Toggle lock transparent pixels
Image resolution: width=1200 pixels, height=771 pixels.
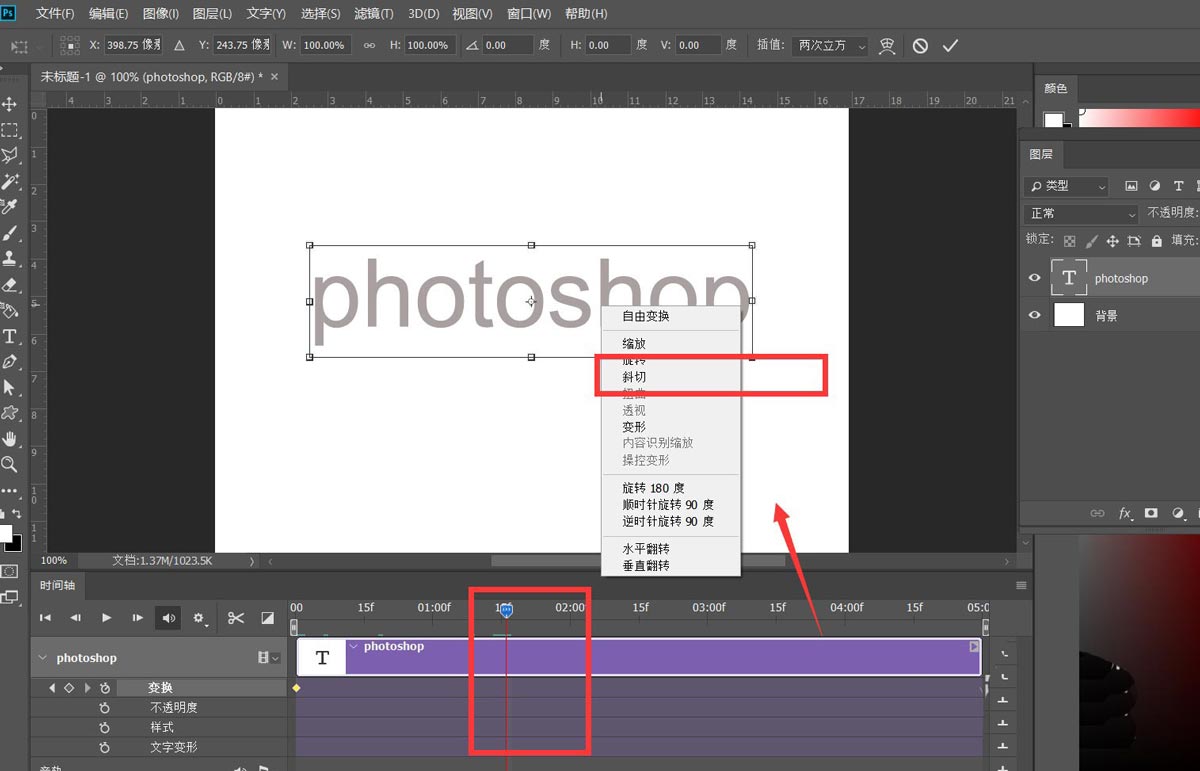coord(1069,241)
